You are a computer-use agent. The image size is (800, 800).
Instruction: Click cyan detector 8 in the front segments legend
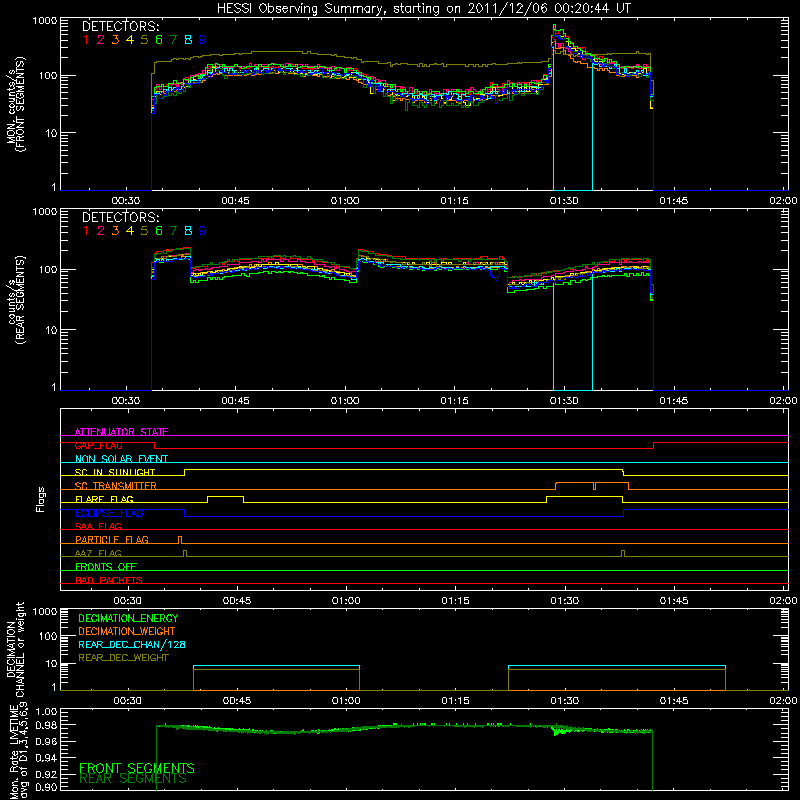[x=188, y=40]
